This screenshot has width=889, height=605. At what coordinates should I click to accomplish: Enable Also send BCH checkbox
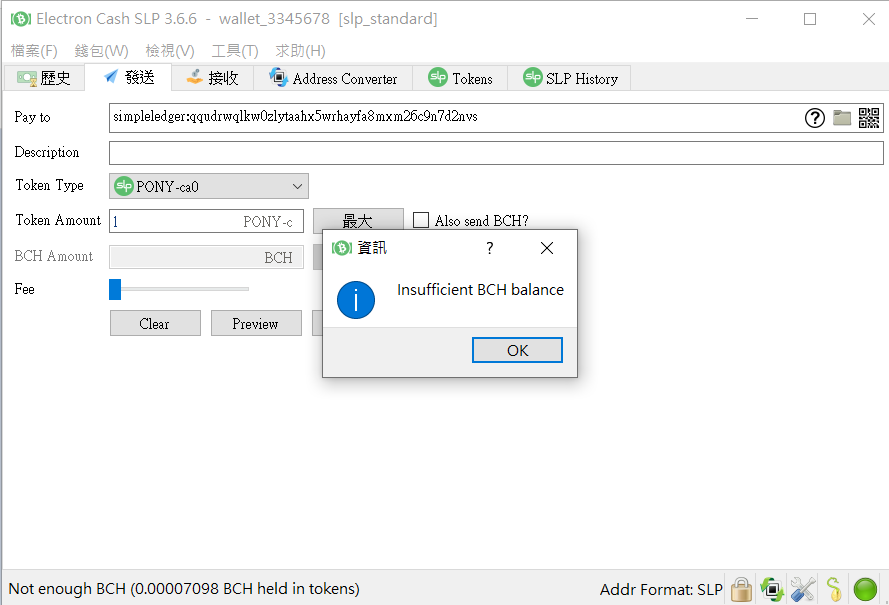tap(421, 220)
